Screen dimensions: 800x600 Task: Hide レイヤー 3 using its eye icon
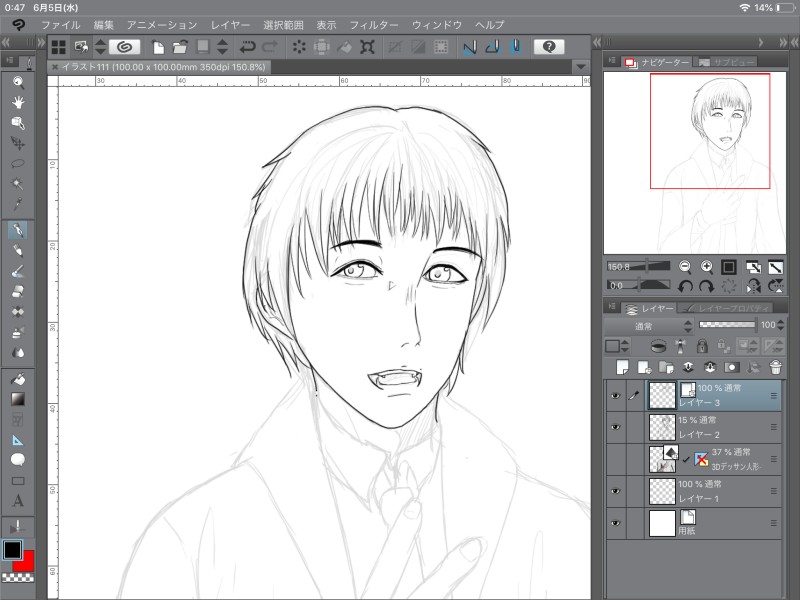615,396
